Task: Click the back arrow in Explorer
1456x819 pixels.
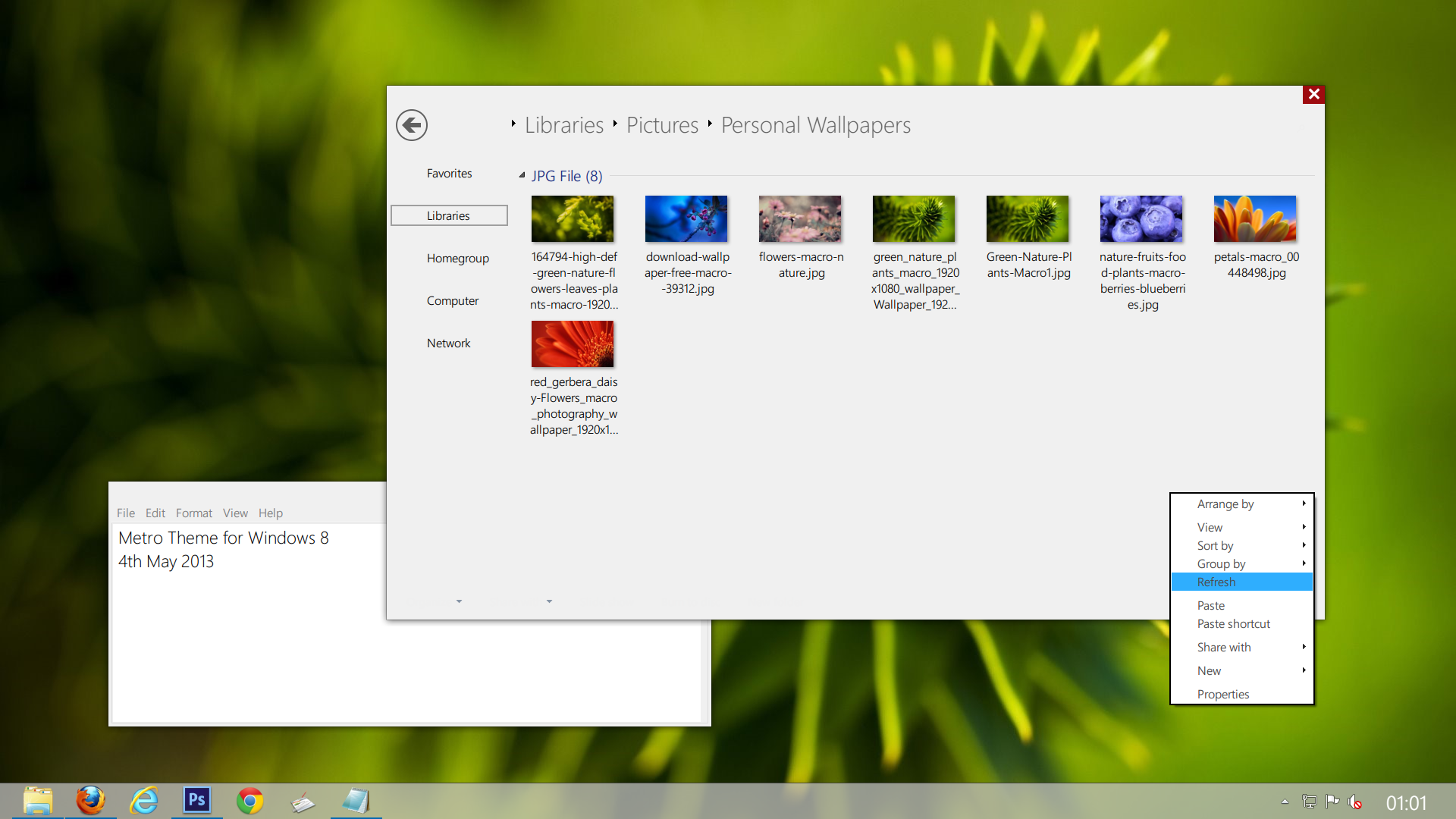Action: tap(412, 125)
